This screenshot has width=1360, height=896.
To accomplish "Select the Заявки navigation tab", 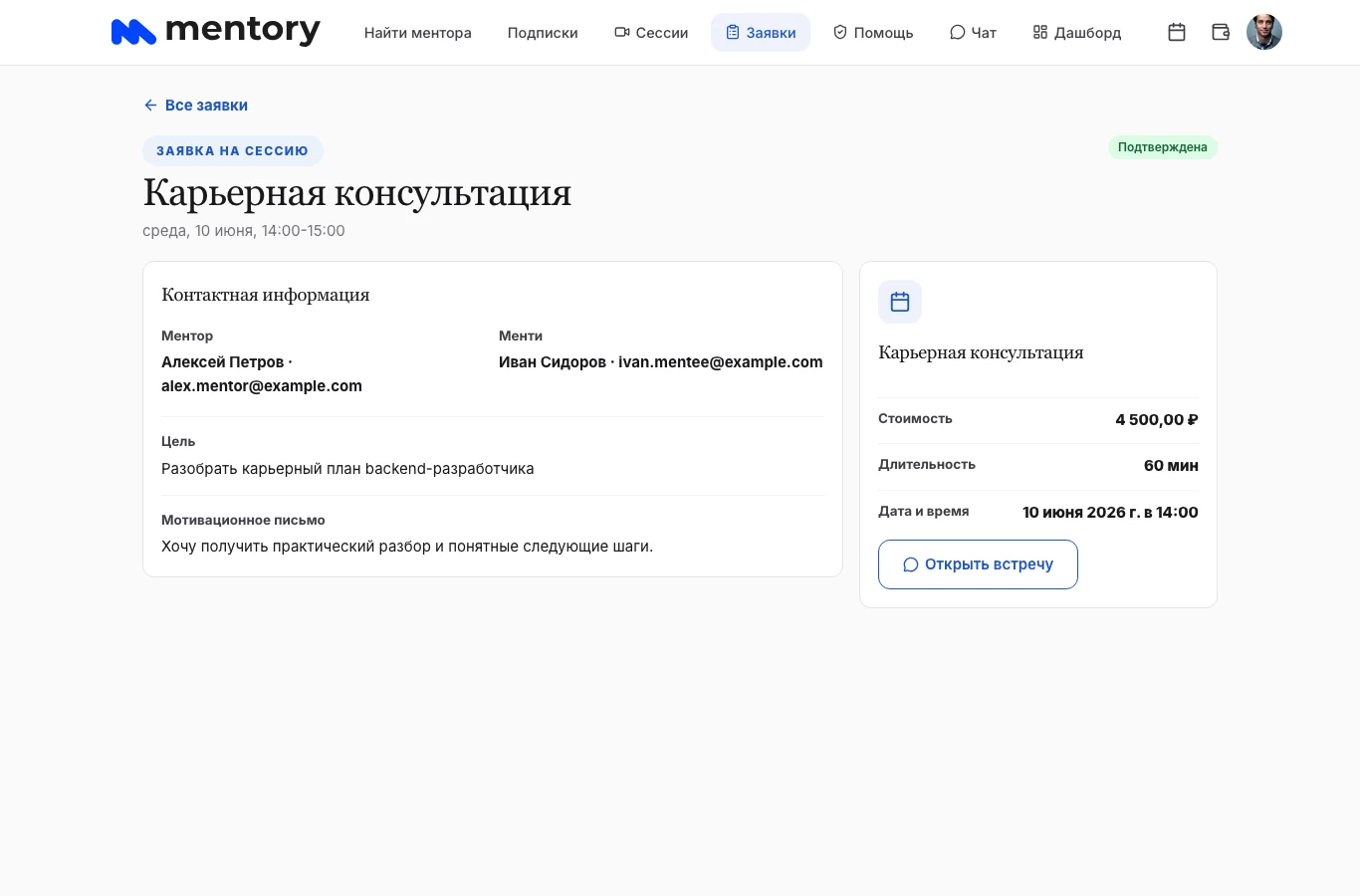I will coord(761,33).
